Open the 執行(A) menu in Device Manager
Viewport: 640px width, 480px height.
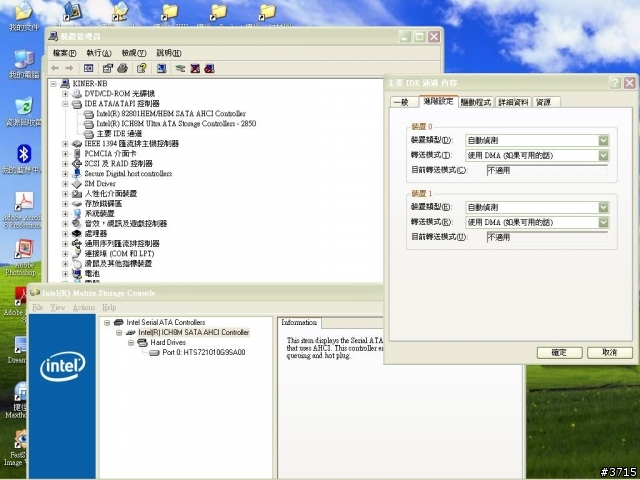point(99,53)
